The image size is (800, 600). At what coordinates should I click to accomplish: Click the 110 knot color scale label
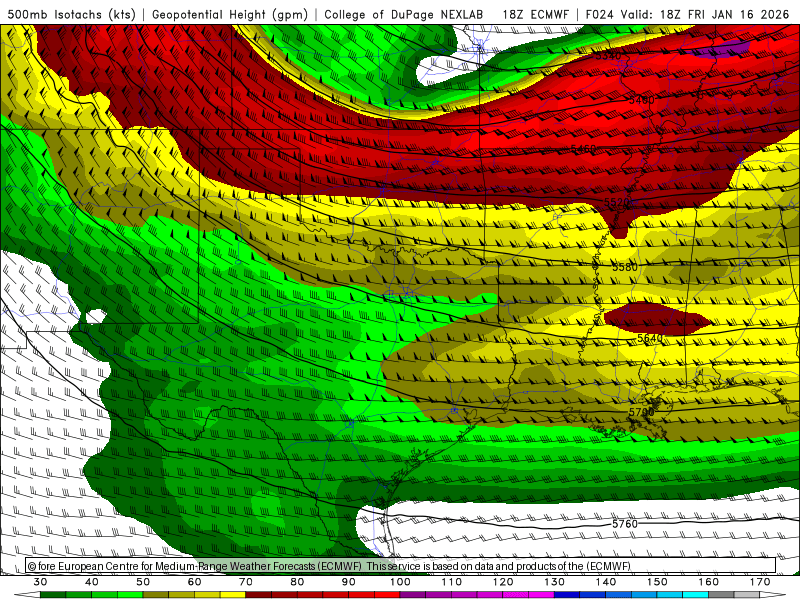coord(452,582)
